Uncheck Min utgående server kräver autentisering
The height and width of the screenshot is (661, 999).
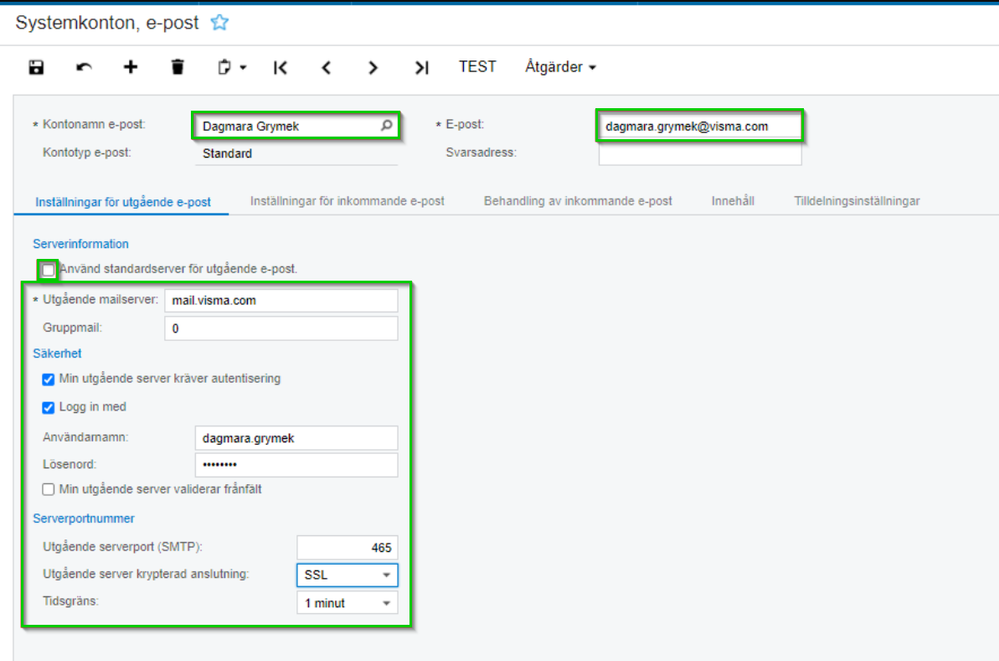click(48, 379)
